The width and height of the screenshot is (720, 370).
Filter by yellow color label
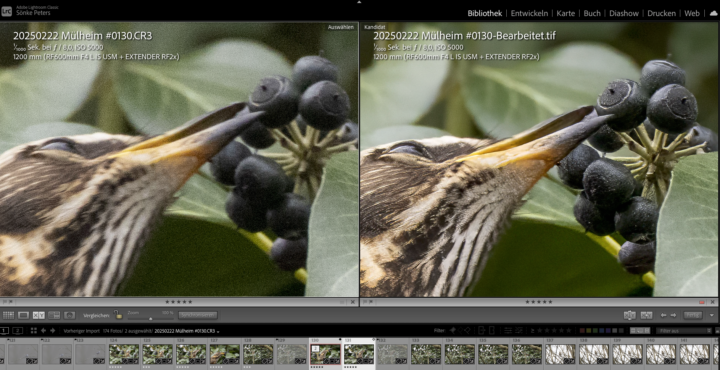[589, 331]
